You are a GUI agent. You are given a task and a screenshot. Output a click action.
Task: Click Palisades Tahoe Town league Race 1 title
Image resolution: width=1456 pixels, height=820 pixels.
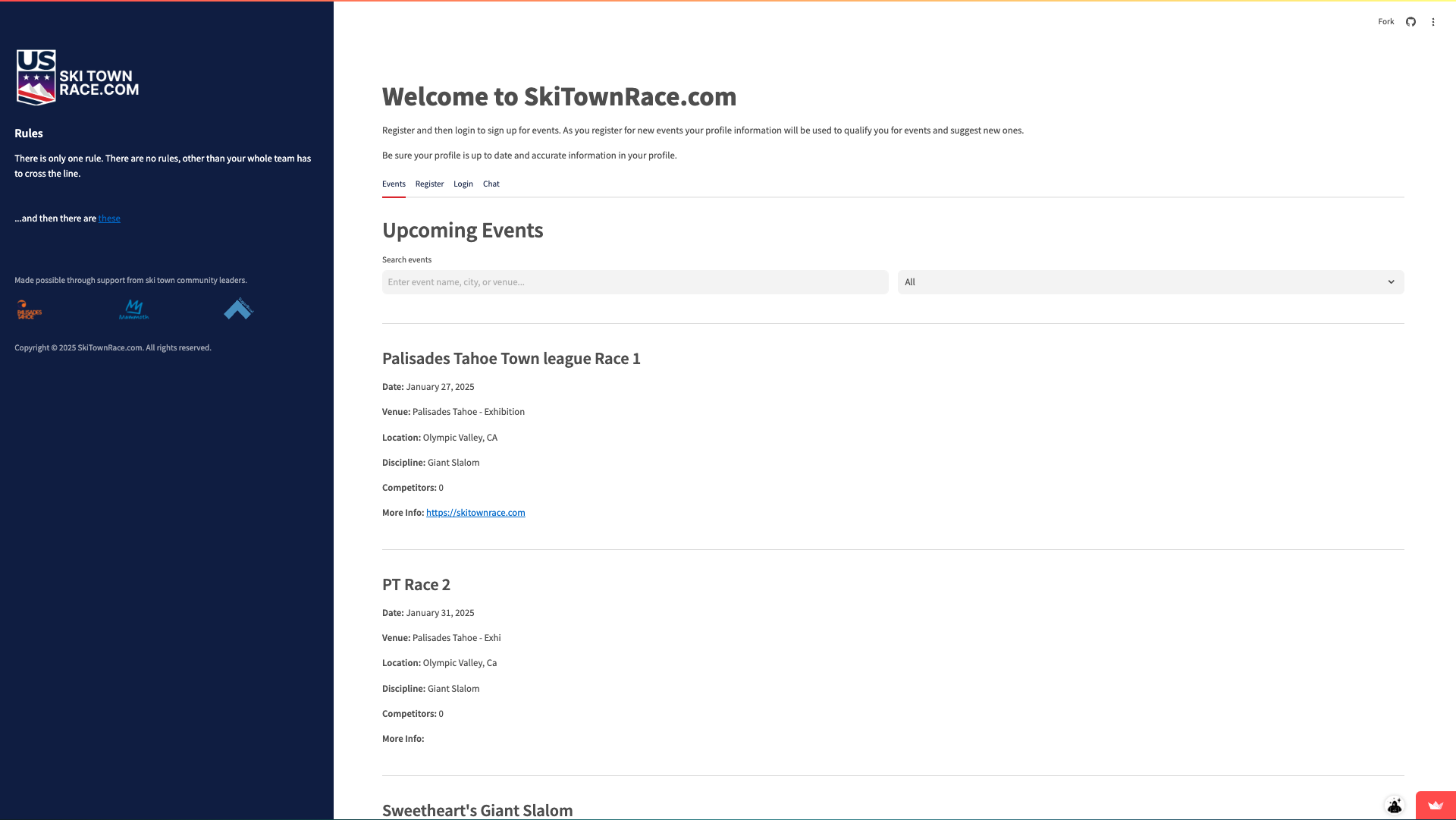[511, 359]
